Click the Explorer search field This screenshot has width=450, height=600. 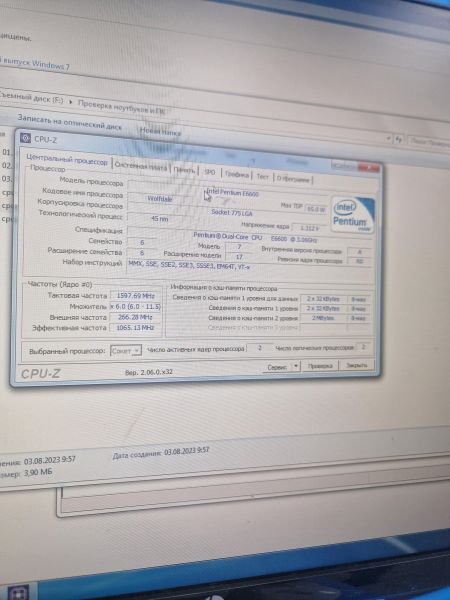click(429, 141)
